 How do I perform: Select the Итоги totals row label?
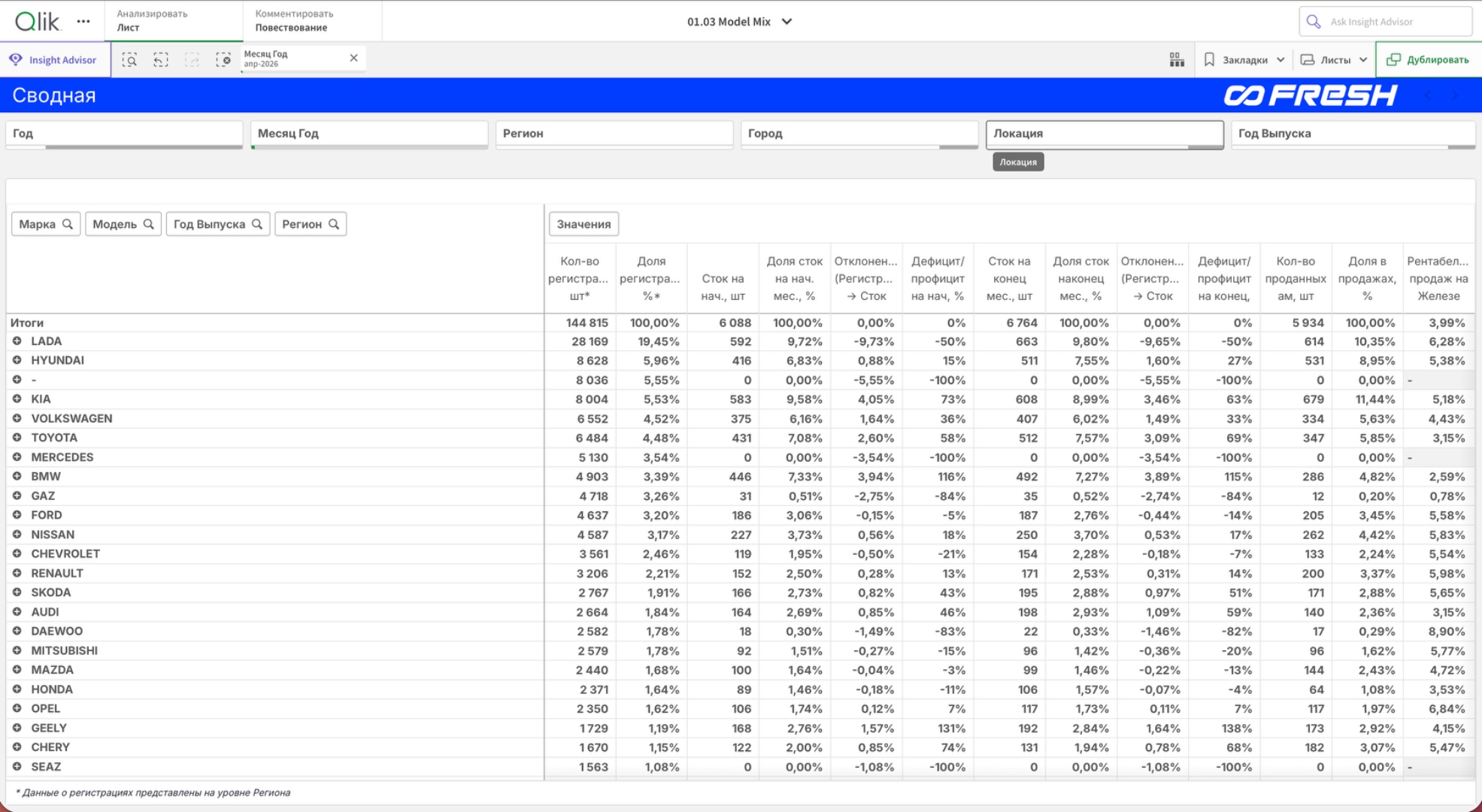click(27, 323)
